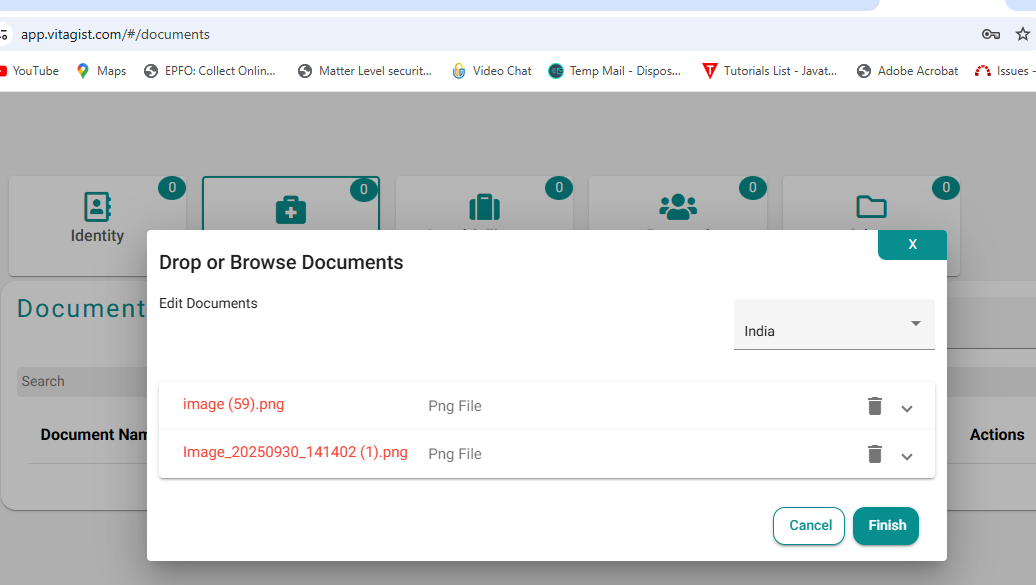
Task: Open the folder category card
Action: coord(871,205)
